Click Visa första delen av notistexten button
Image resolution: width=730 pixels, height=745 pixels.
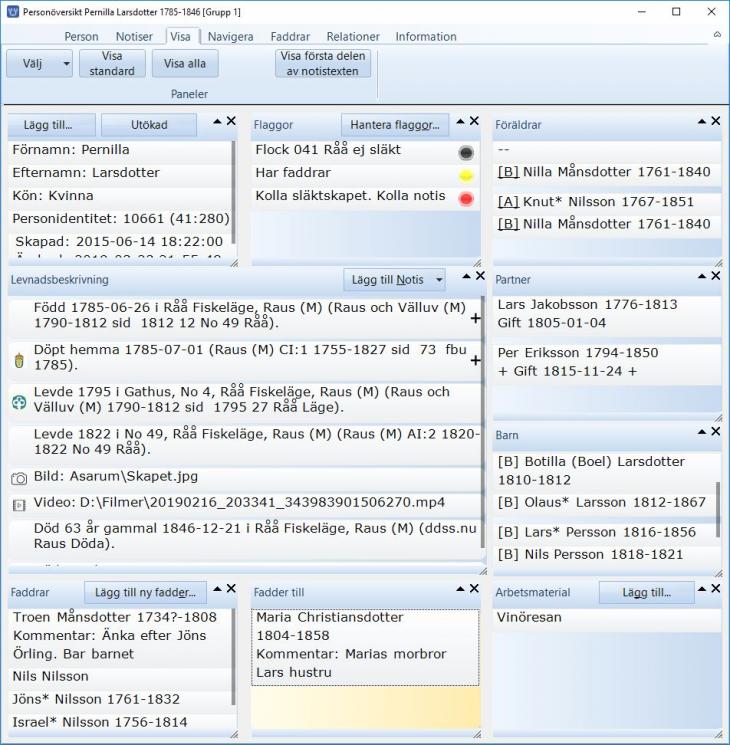[323, 64]
